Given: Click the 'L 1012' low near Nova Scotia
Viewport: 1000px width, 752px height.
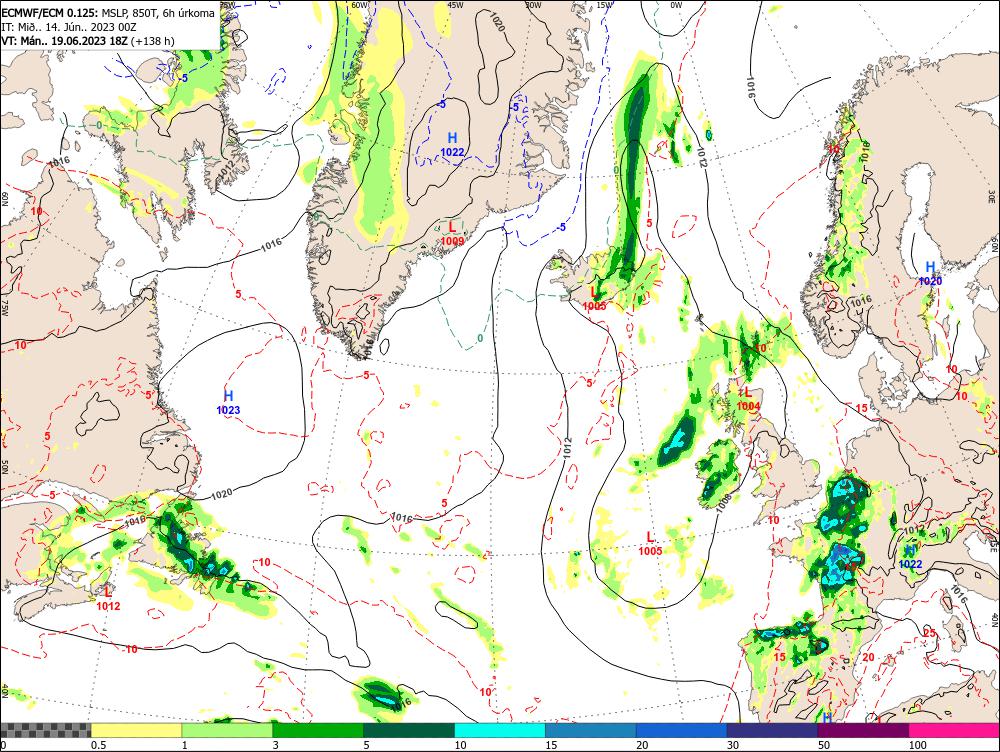Looking at the screenshot, I should point(108,598).
